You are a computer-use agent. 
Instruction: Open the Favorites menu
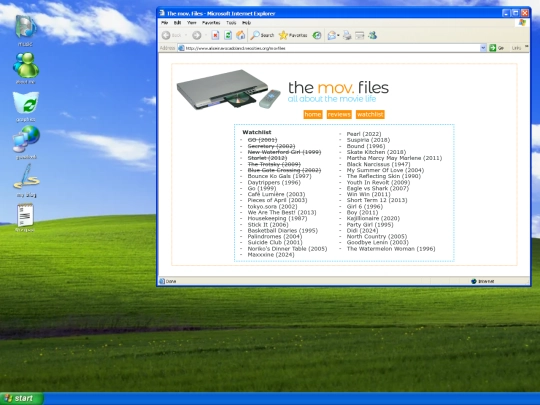[x=211, y=23]
